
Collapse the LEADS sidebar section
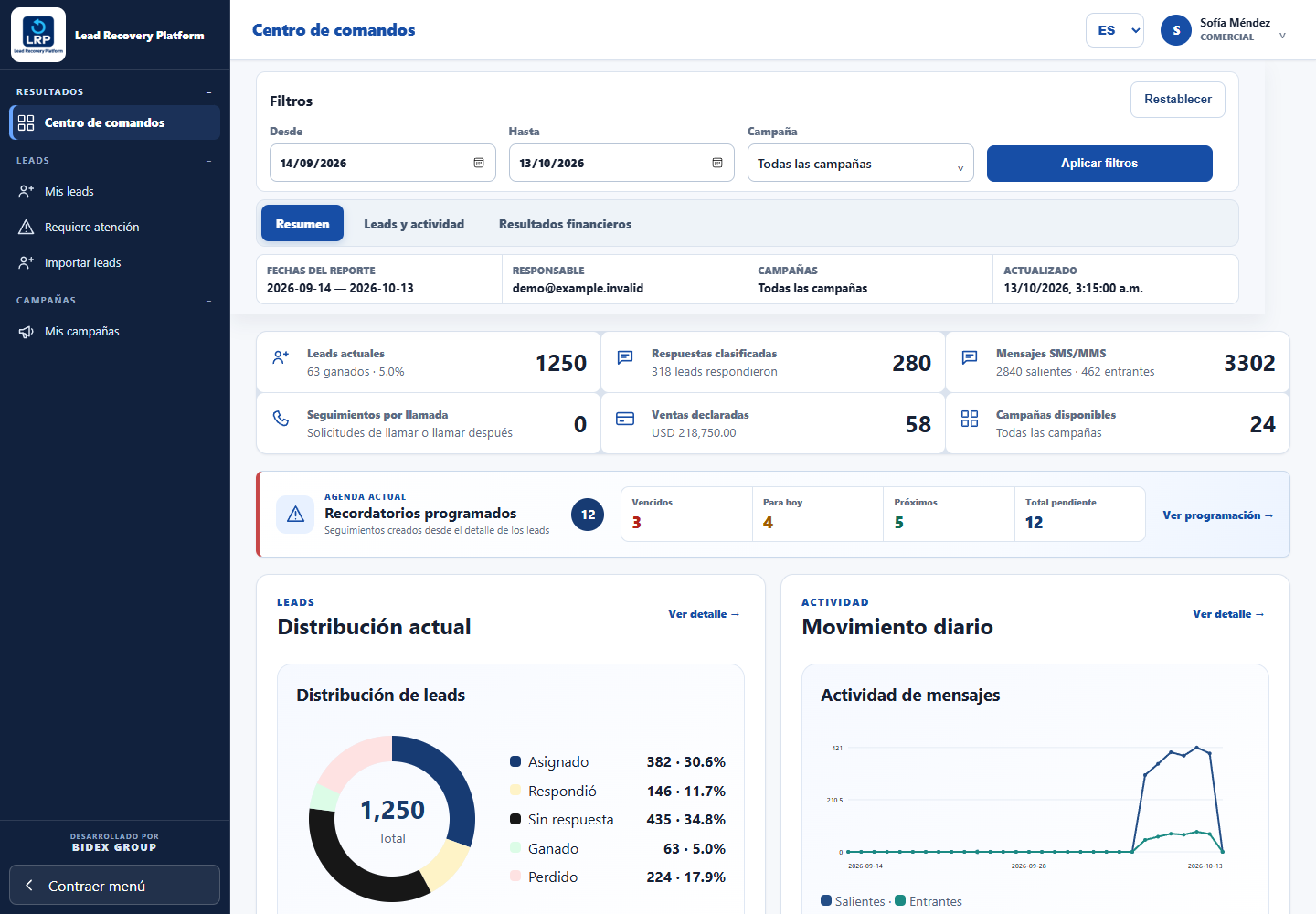208,161
